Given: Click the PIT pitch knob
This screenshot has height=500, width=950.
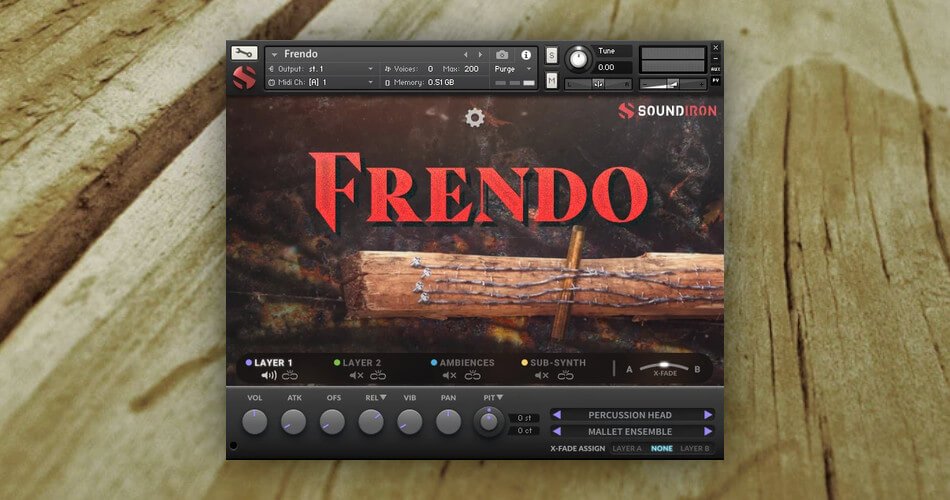Looking at the screenshot, I should coord(489,421).
